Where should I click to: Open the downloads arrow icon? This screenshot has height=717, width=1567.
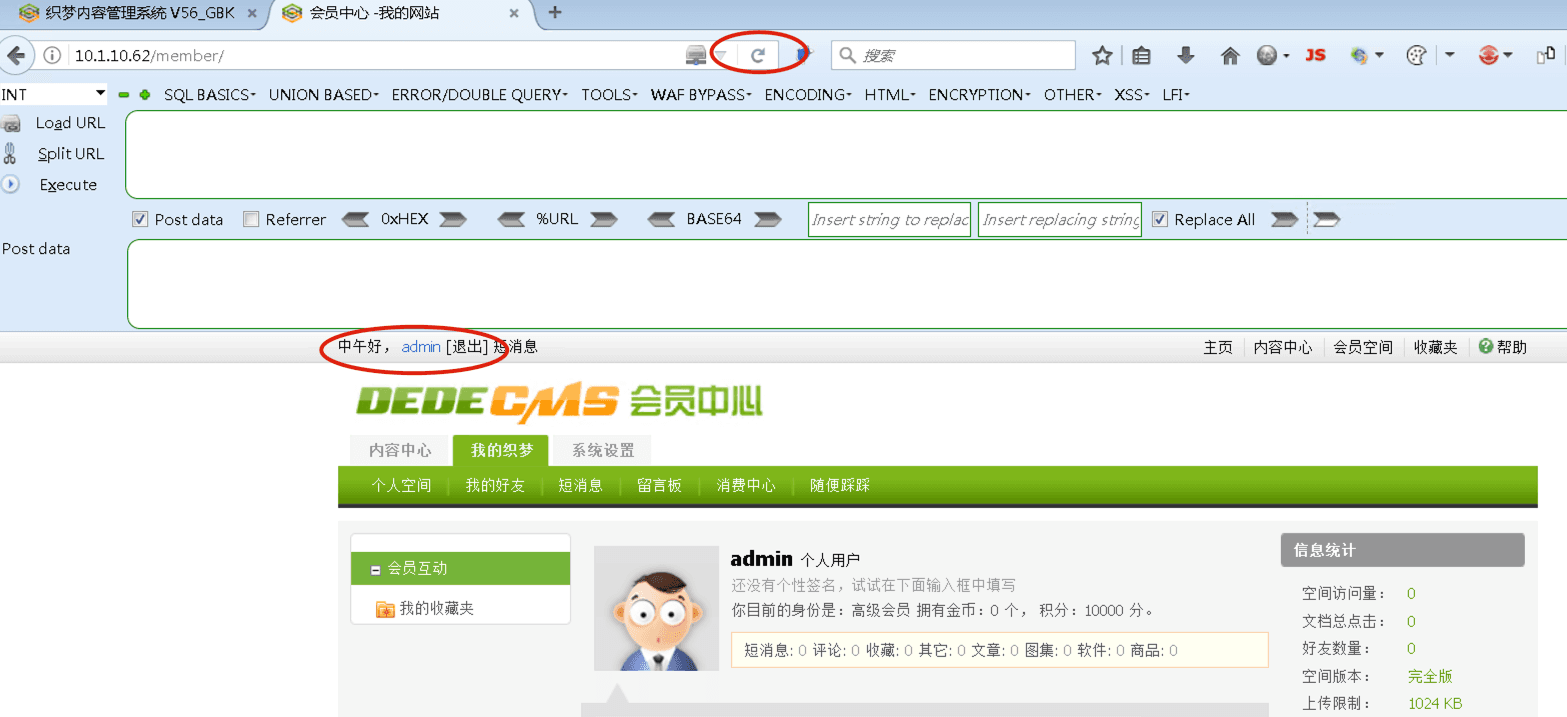pyautogui.click(x=1186, y=56)
